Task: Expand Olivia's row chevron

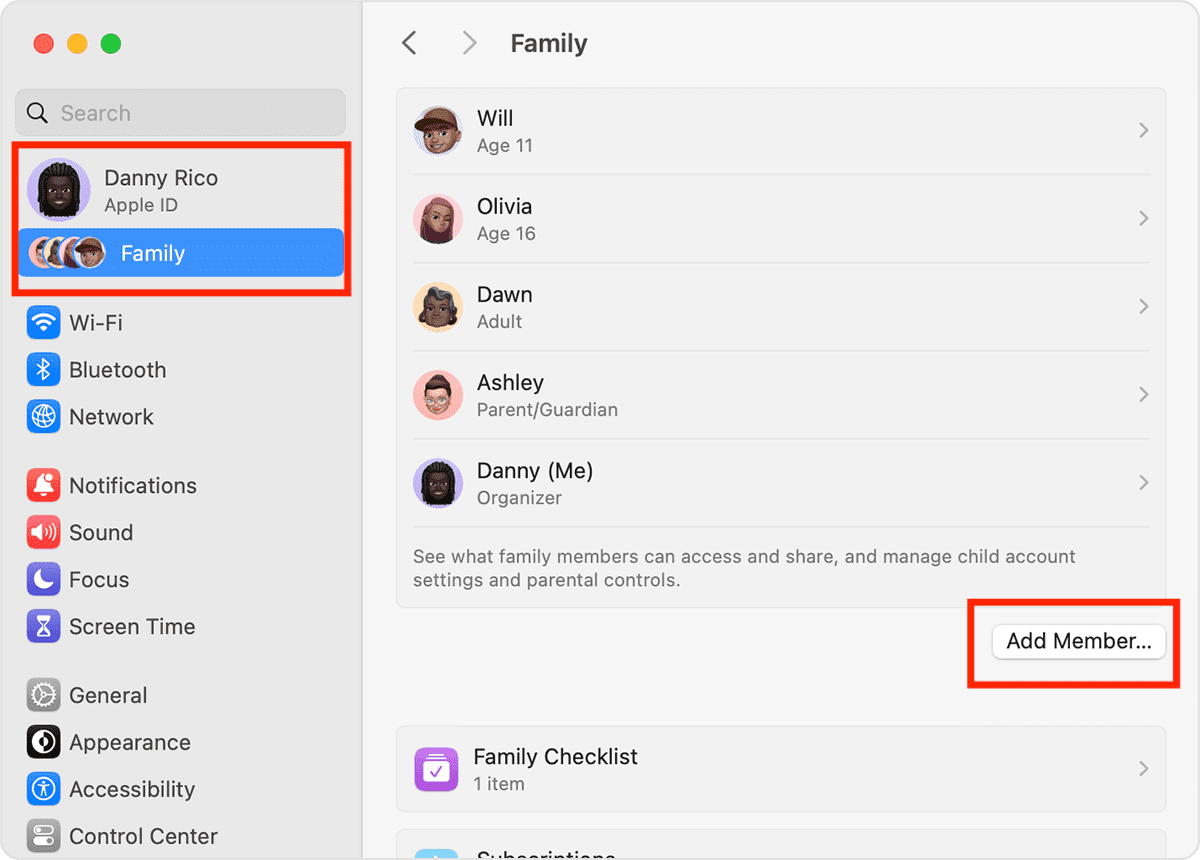Action: click(1143, 219)
